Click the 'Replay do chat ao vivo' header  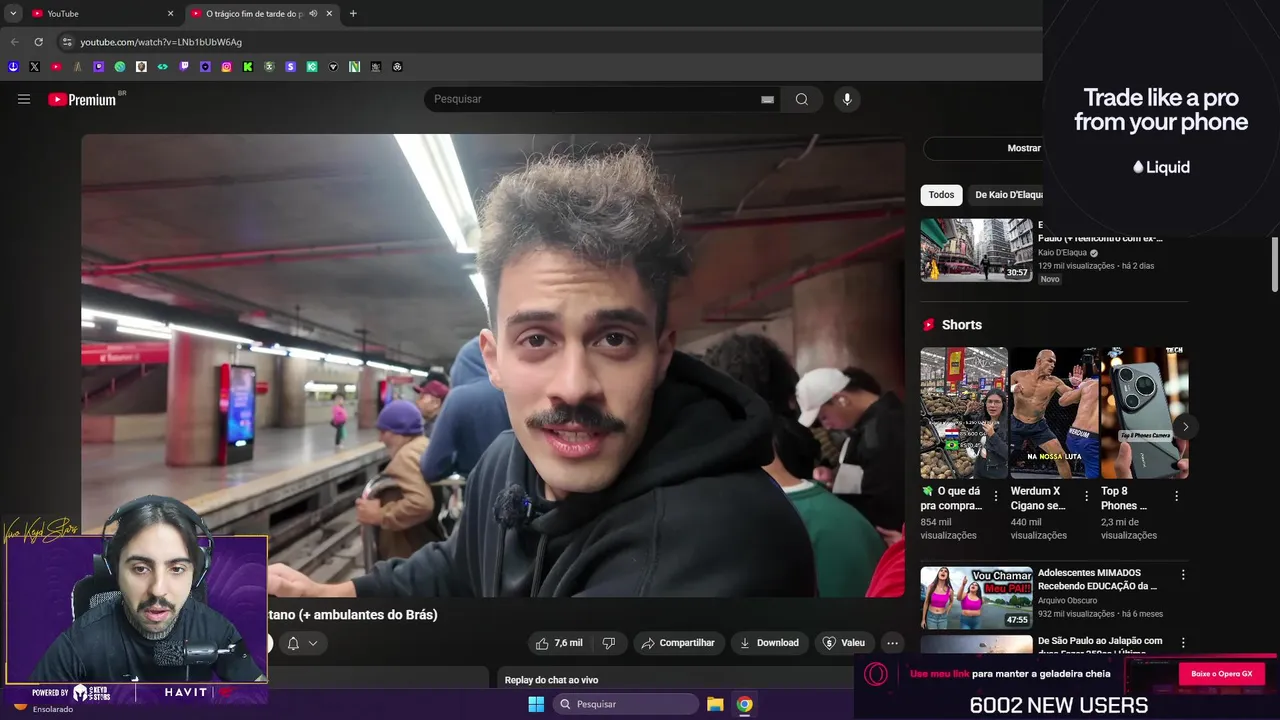[551, 680]
